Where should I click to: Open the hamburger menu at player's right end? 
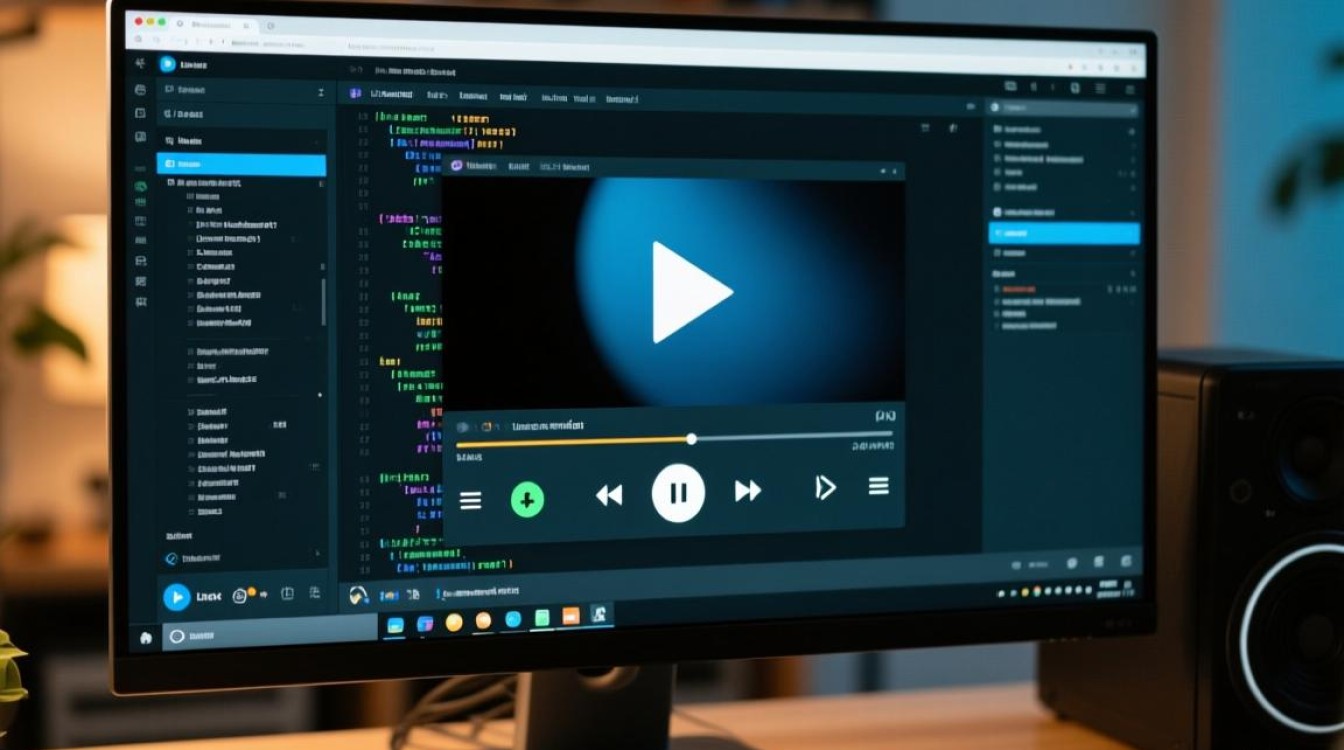pos(878,486)
